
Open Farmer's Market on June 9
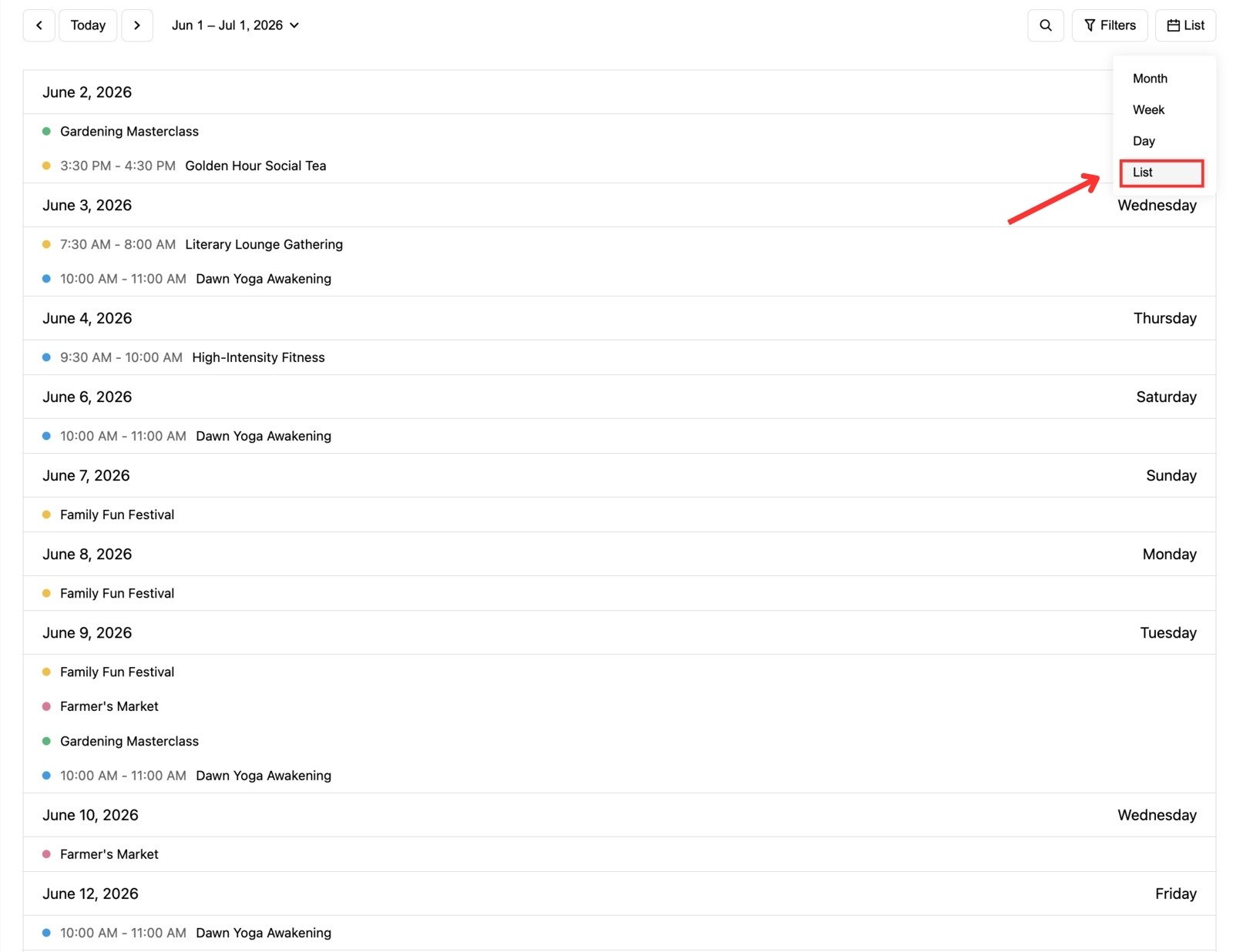tap(109, 706)
